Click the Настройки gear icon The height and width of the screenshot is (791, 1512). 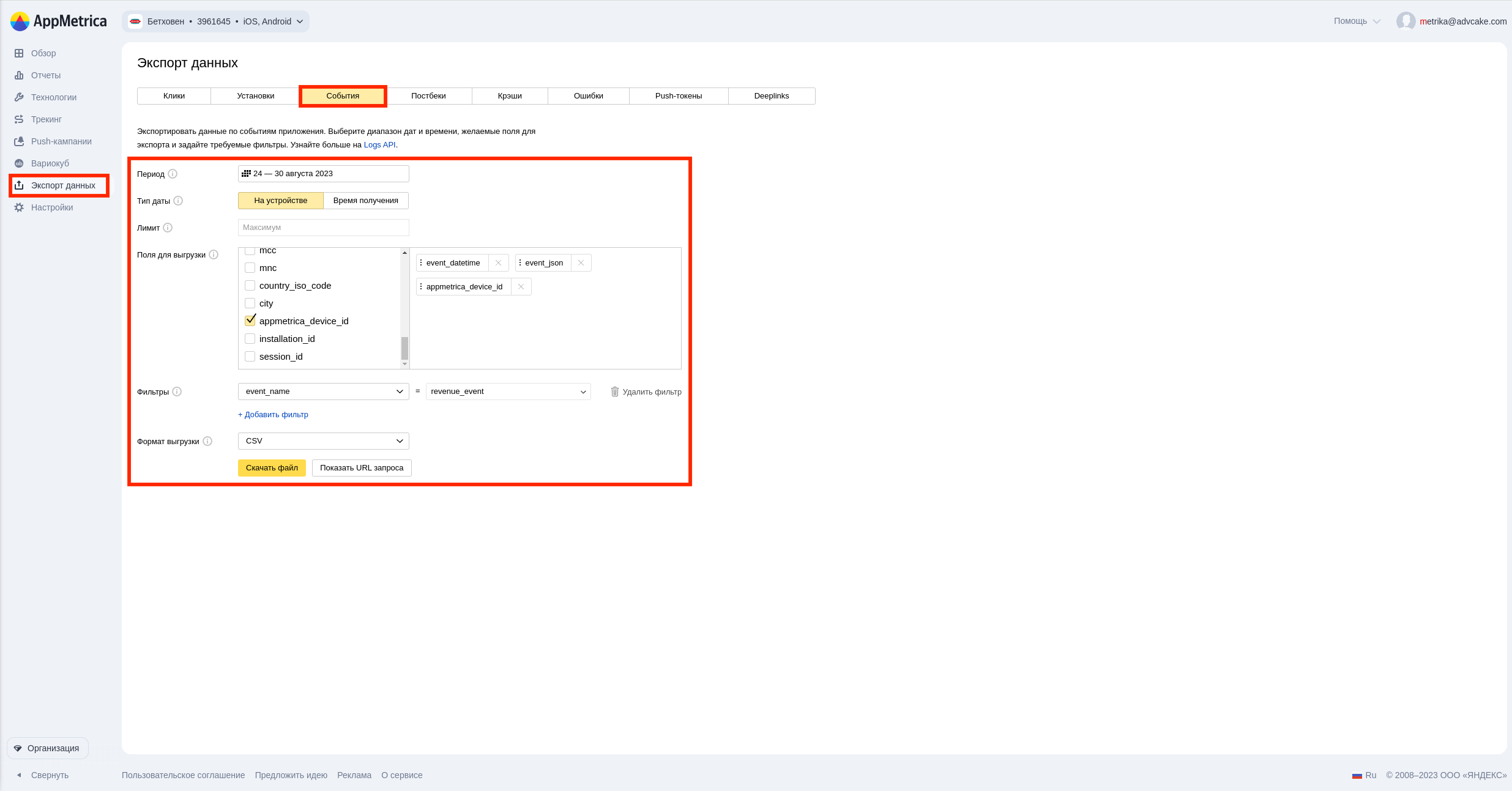[x=19, y=207]
